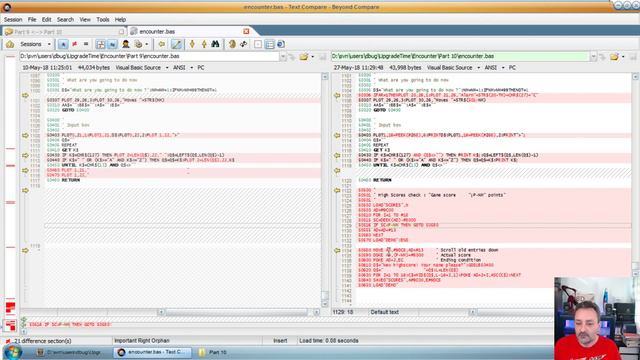Click the File Format icon
This screenshot has width=640, height=360.
[x=138, y=44]
